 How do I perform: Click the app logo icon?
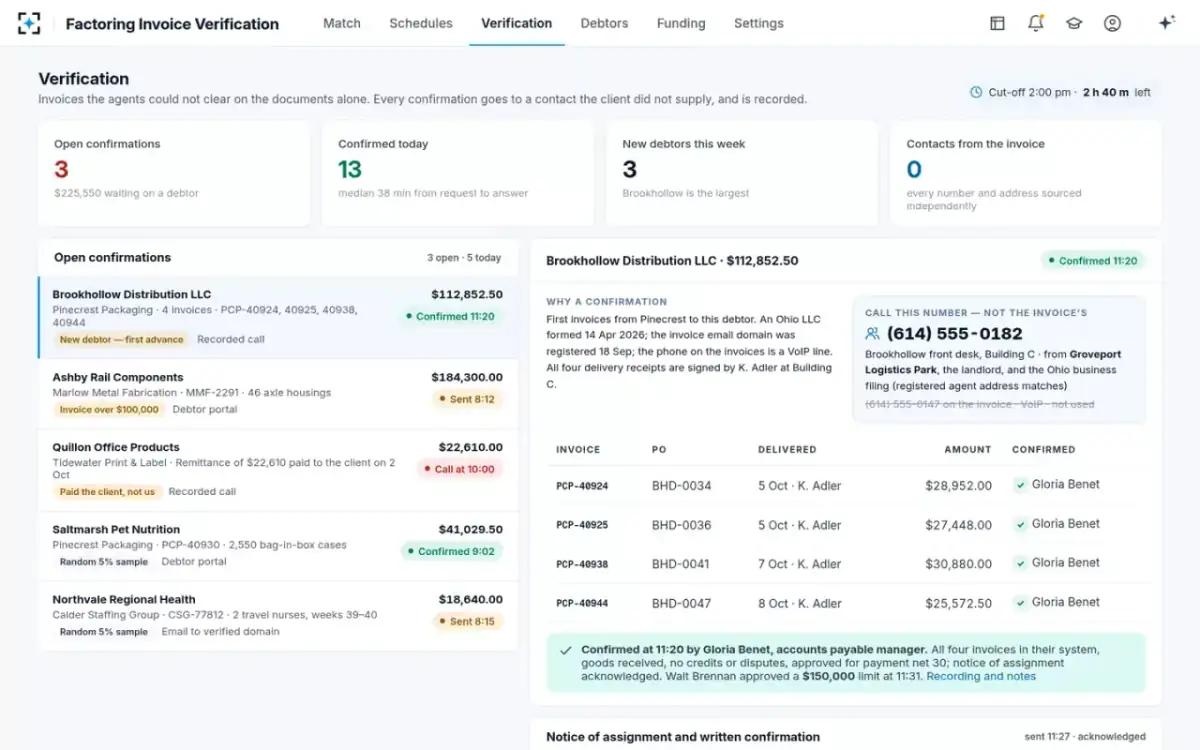pyautogui.click(x=29, y=23)
